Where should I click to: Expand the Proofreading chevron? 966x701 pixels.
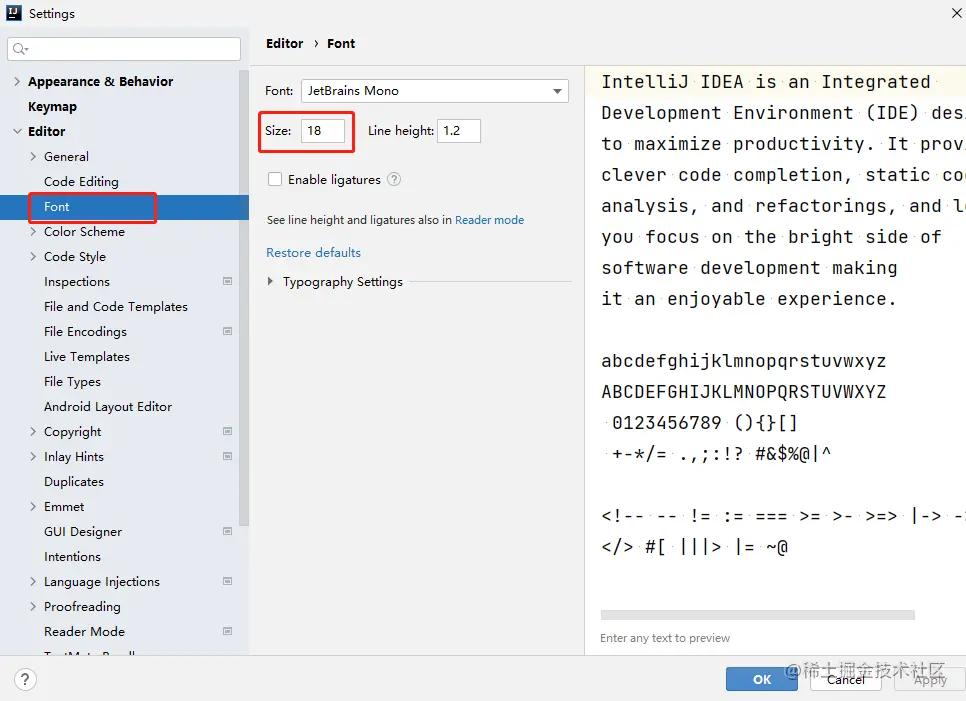[x=33, y=607]
